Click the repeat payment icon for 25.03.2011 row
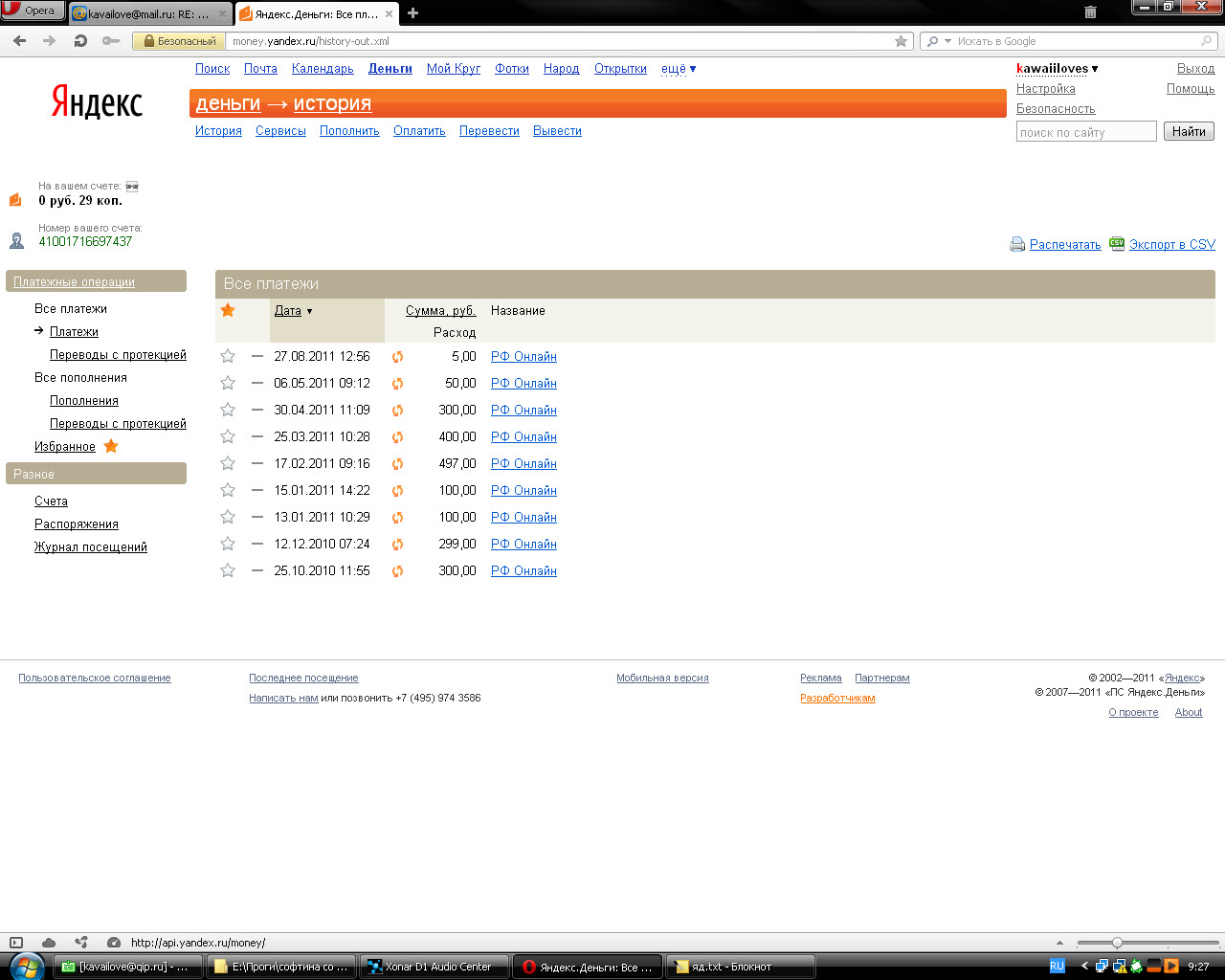The image size is (1225, 980). 397,437
